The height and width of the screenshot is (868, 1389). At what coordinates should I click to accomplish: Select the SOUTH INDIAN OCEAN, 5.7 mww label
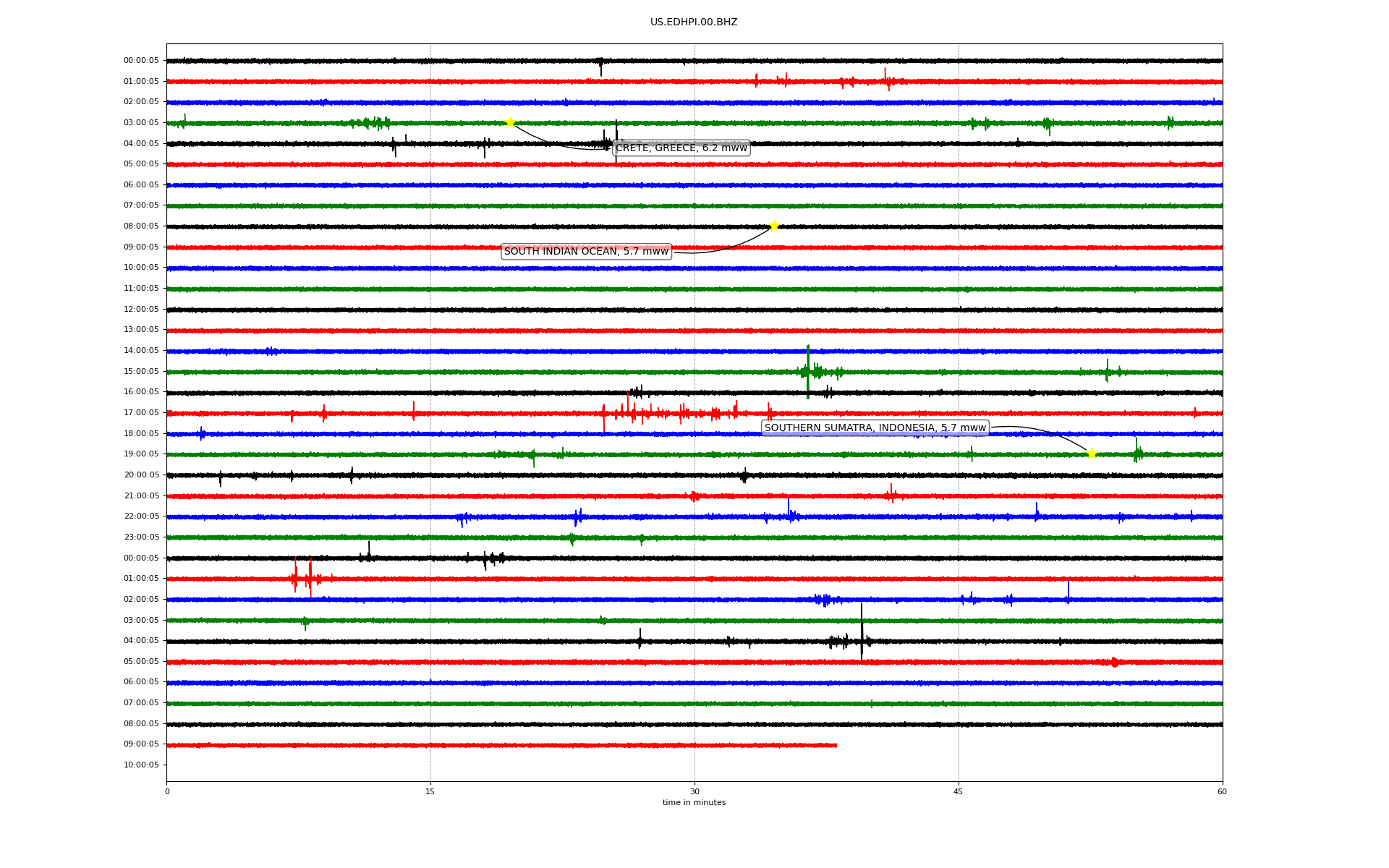(587, 252)
